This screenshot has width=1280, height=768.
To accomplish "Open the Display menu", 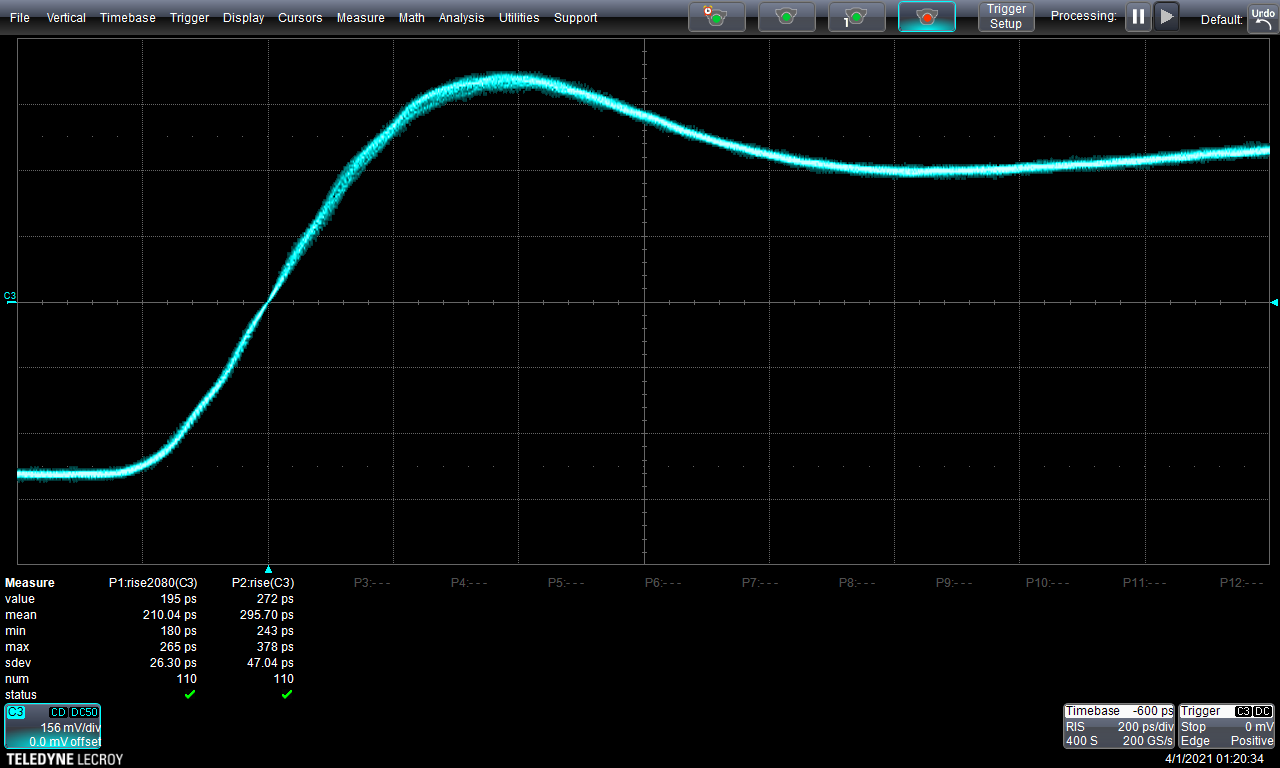I will click(244, 18).
